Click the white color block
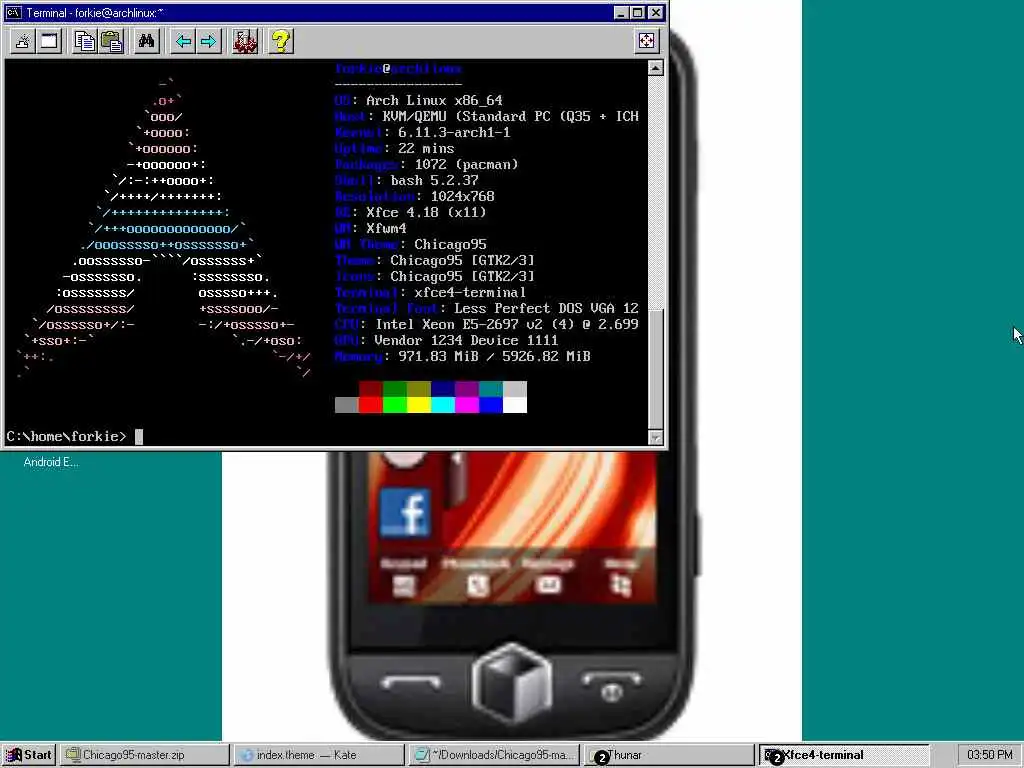1024x768 pixels. (515, 405)
